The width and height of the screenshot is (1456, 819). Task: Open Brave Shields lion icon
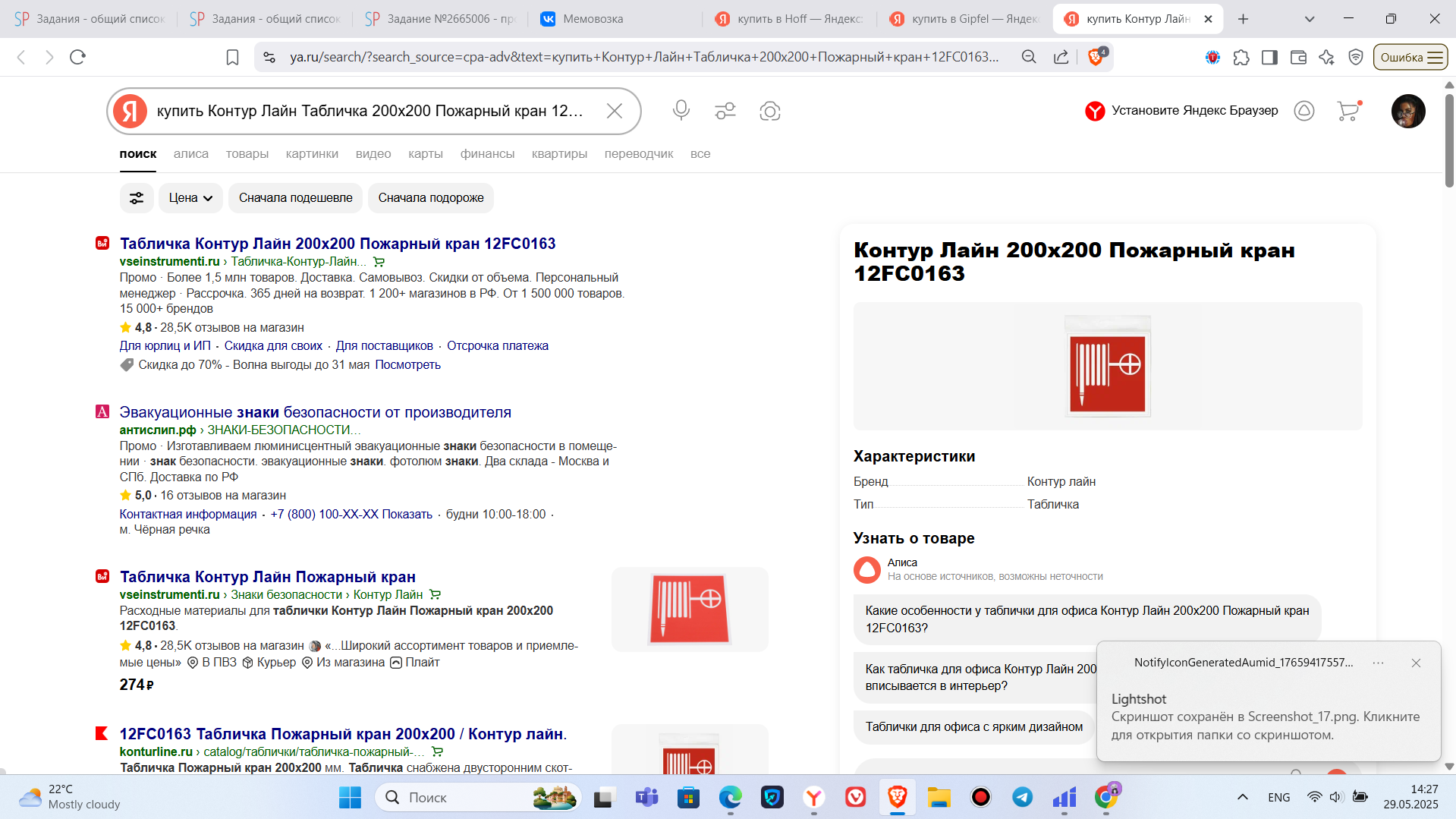pos(1096,57)
